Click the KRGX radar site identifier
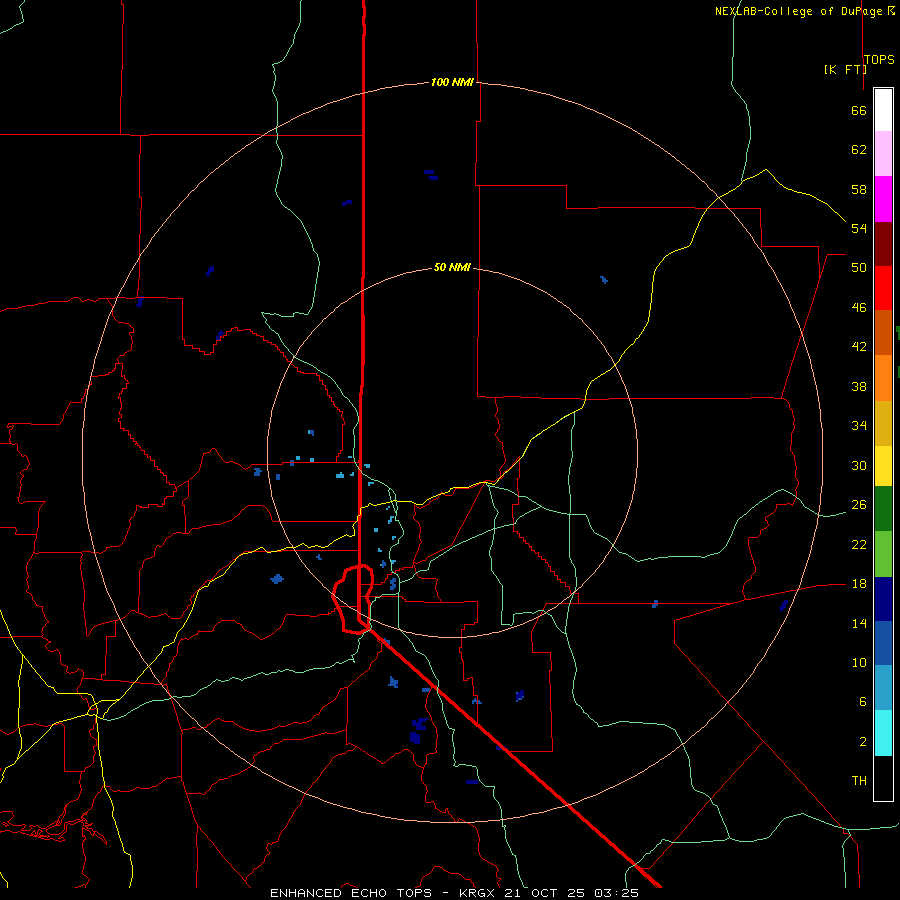900x900 pixels. (479, 893)
